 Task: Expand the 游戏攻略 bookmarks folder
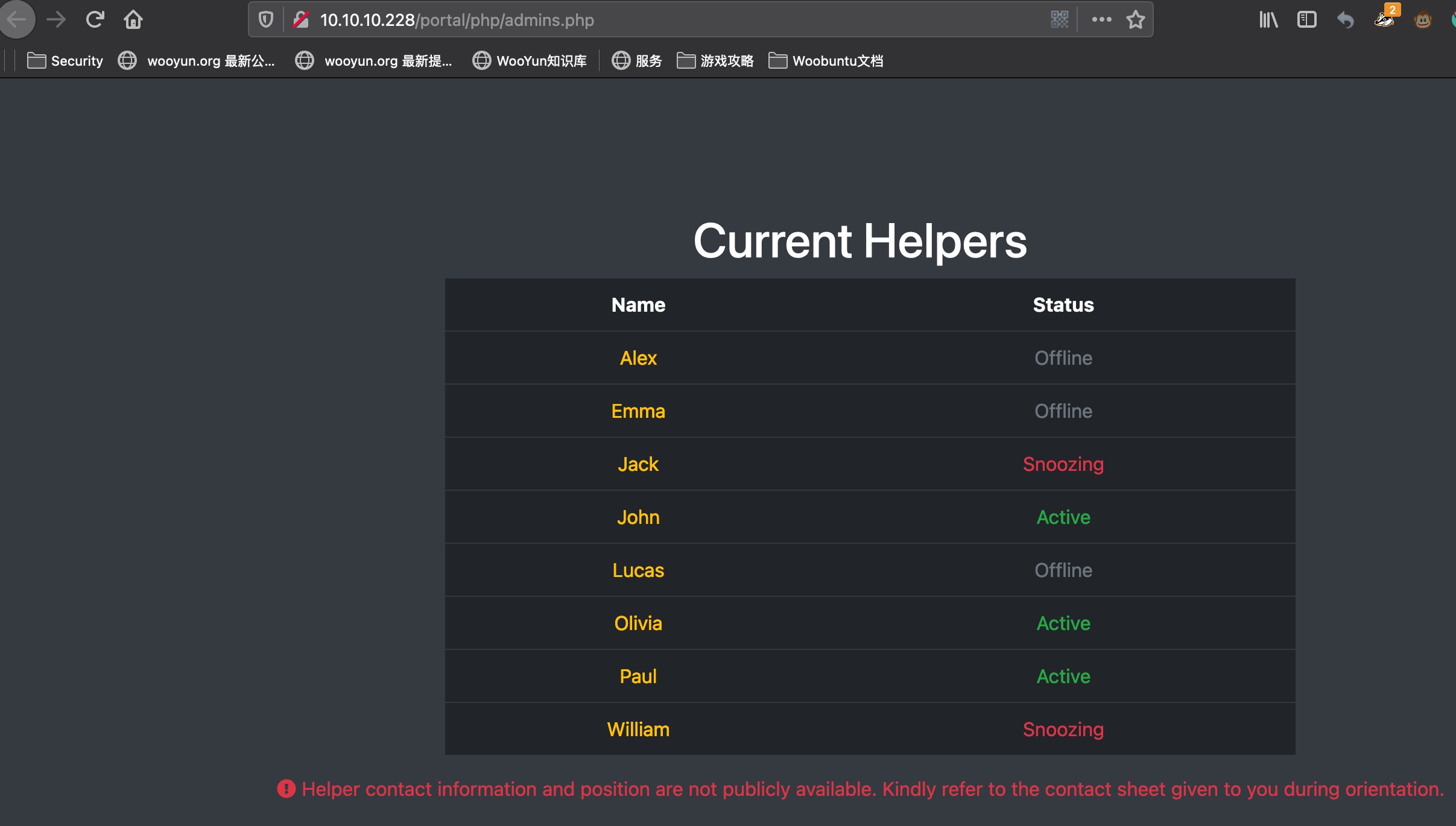pyautogui.click(x=715, y=61)
